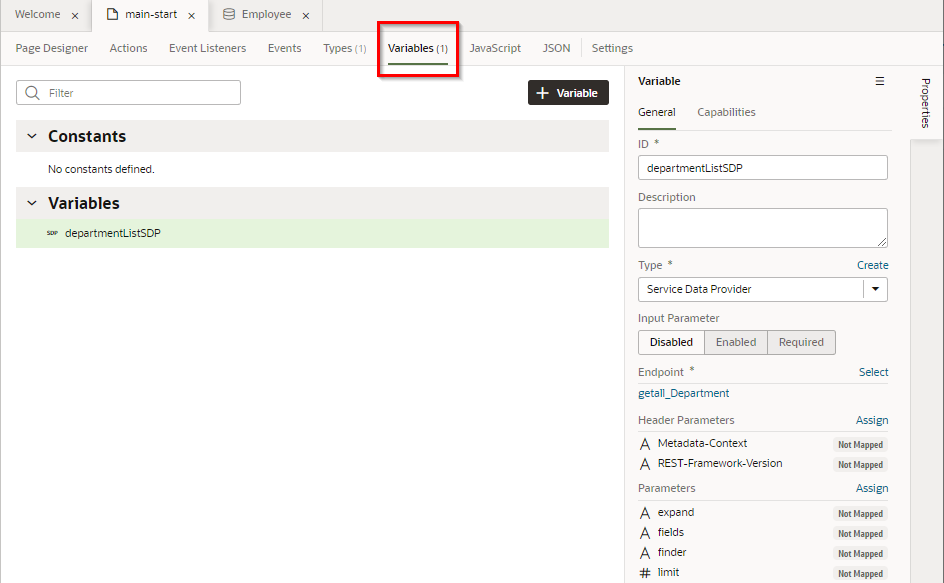Click the search icon in Filter box
Viewport: 944px width, 583px height.
tap(33, 93)
